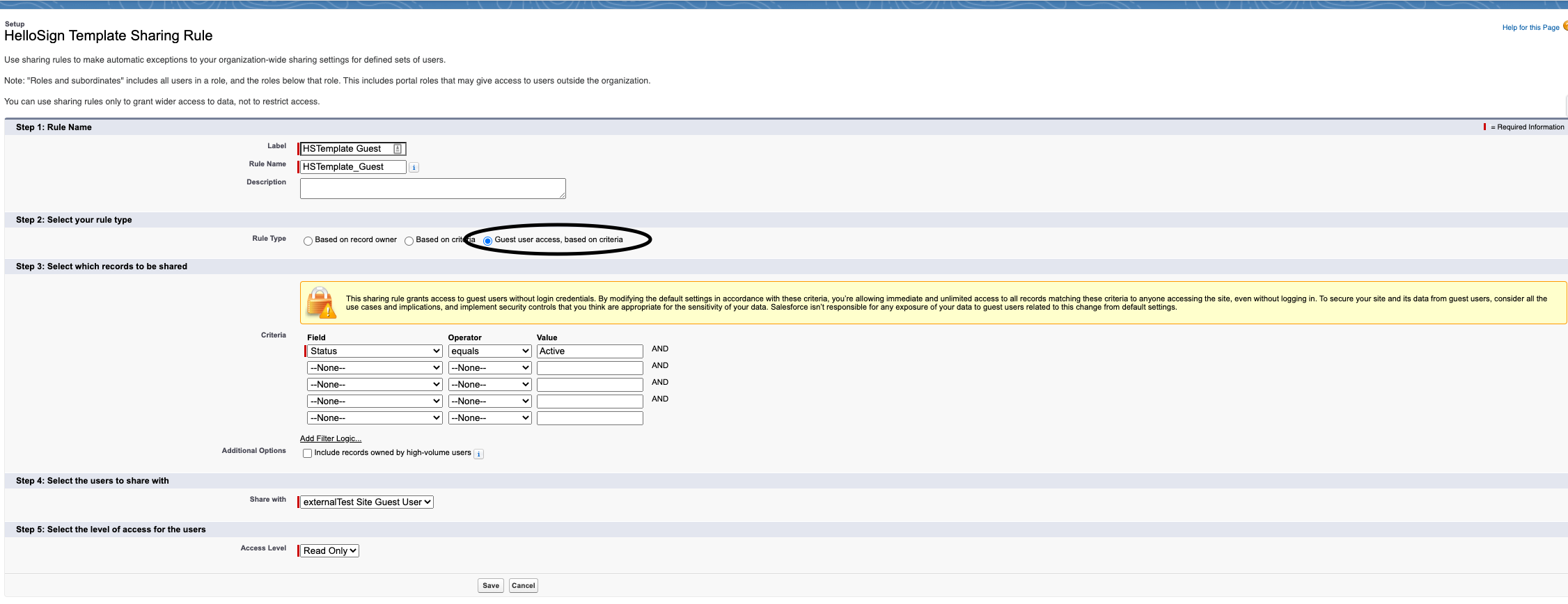The width and height of the screenshot is (1568, 604).
Task: Select 'Based on record owner' rule type
Action: coord(308,241)
